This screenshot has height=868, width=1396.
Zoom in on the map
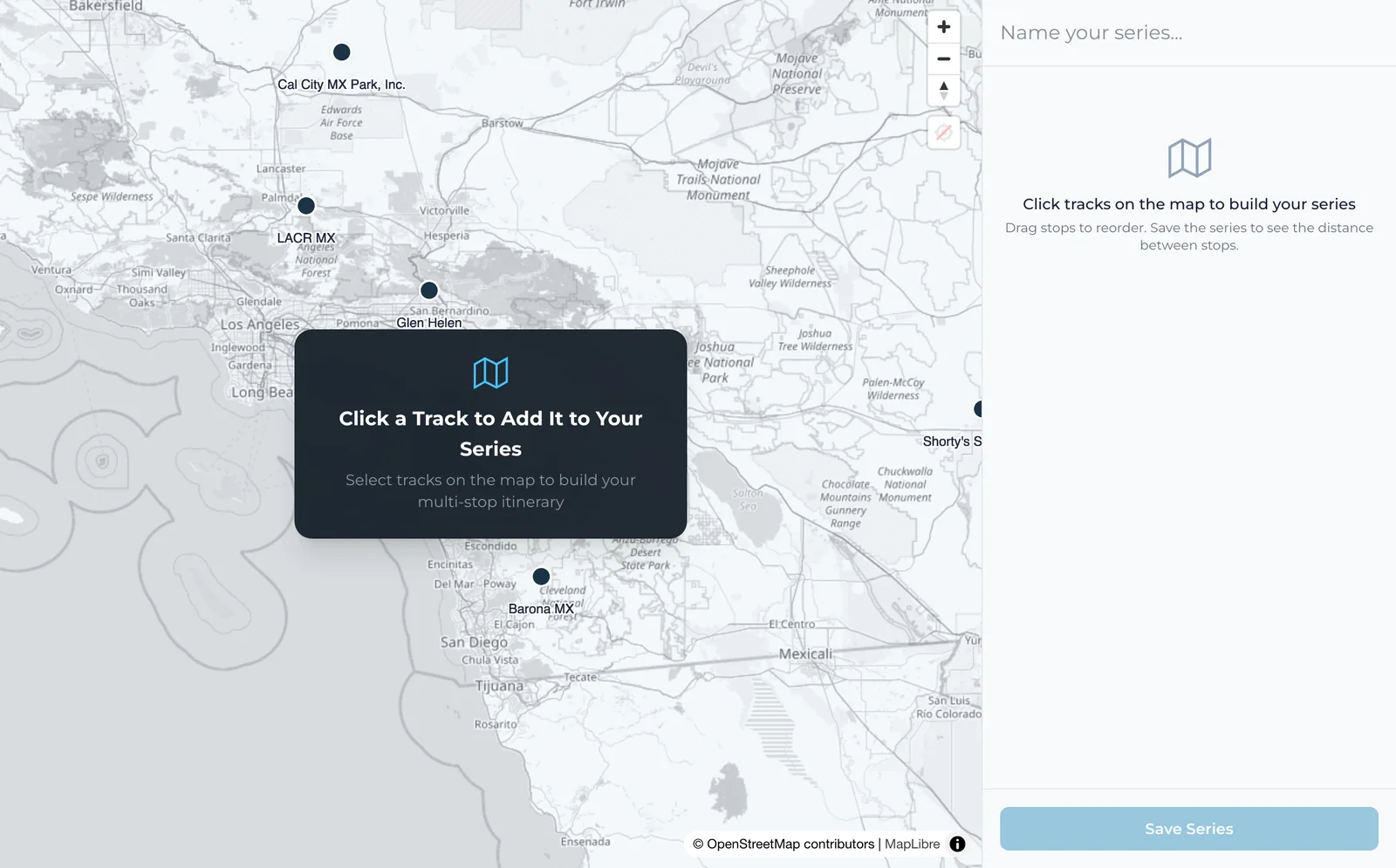pyautogui.click(x=943, y=27)
